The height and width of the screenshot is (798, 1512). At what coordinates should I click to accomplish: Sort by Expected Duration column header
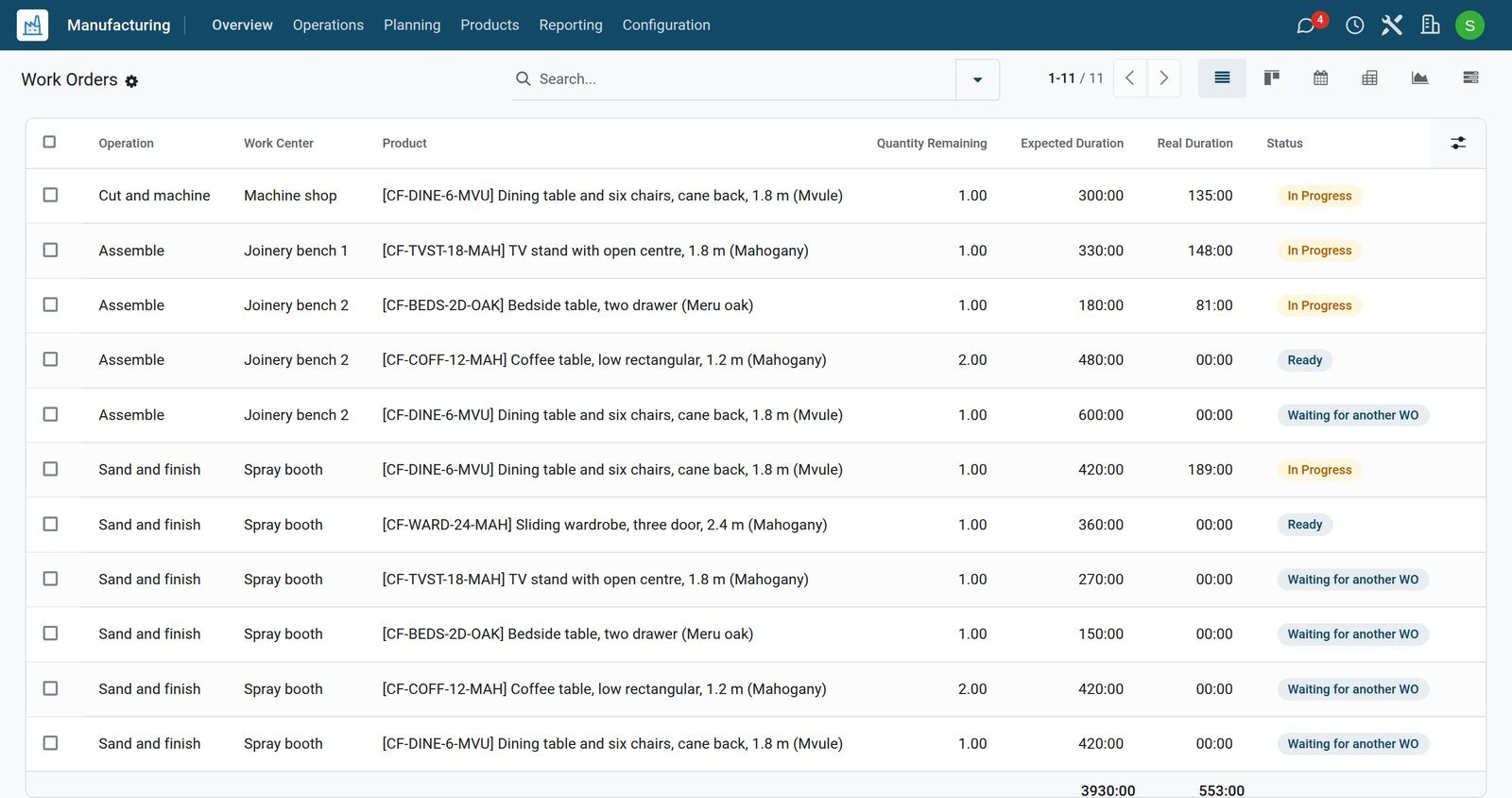(x=1072, y=143)
